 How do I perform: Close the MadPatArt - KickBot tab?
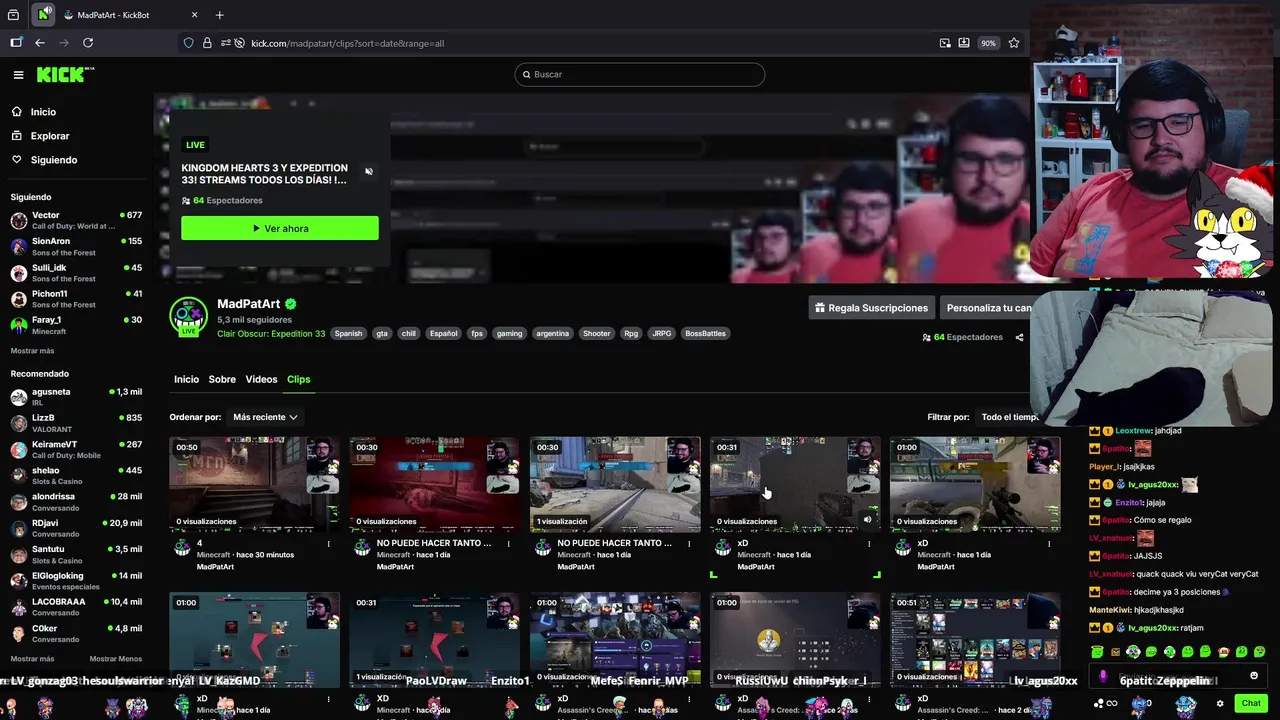click(x=194, y=15)
